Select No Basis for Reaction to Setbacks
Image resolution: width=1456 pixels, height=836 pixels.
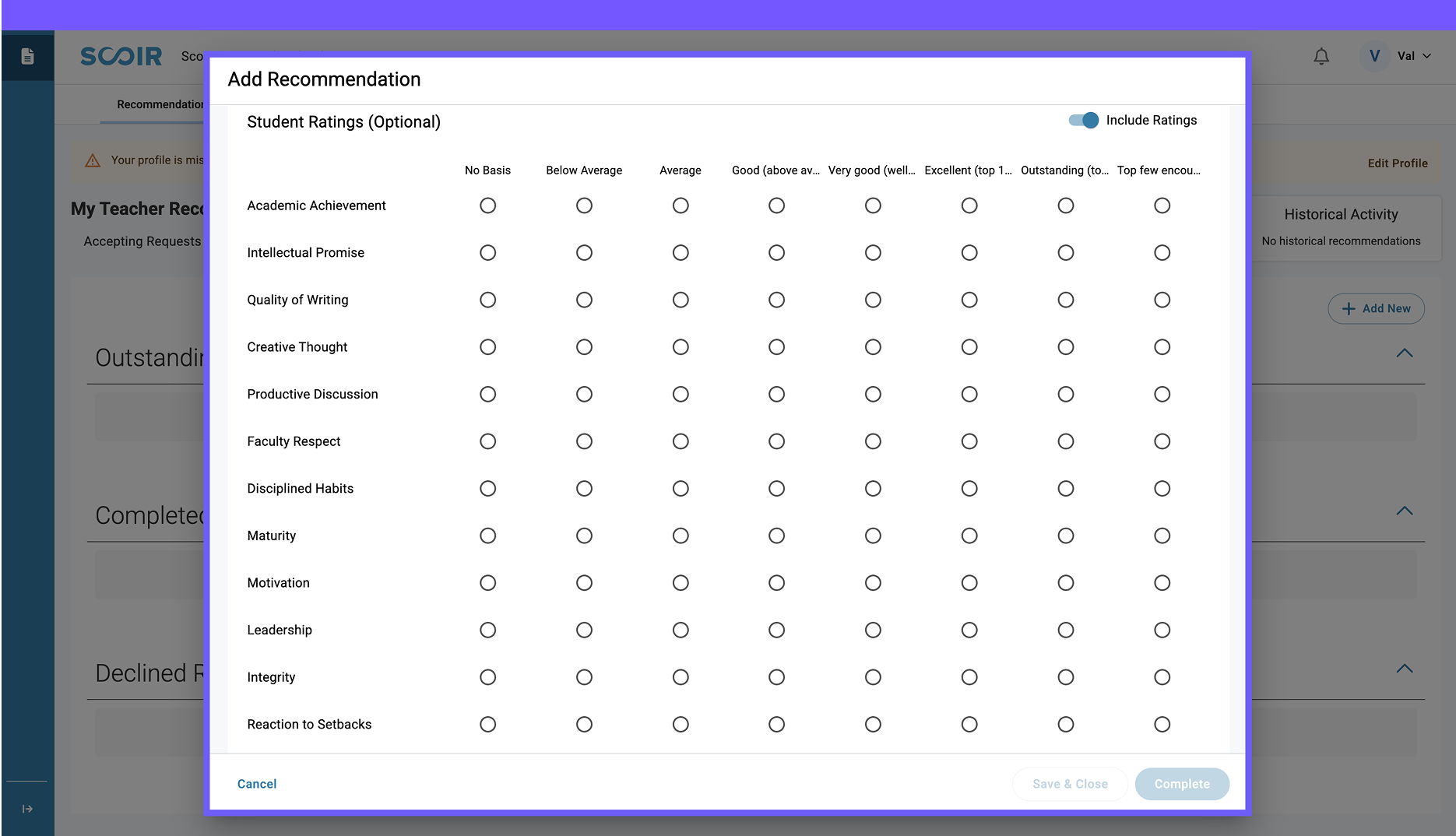(487, 725)
